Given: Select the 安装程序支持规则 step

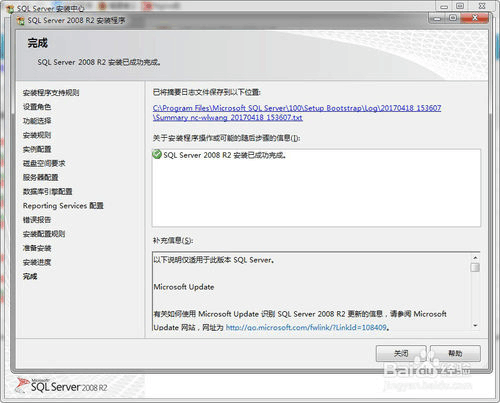Looking at the screenshot, I should tap(51, 93).
